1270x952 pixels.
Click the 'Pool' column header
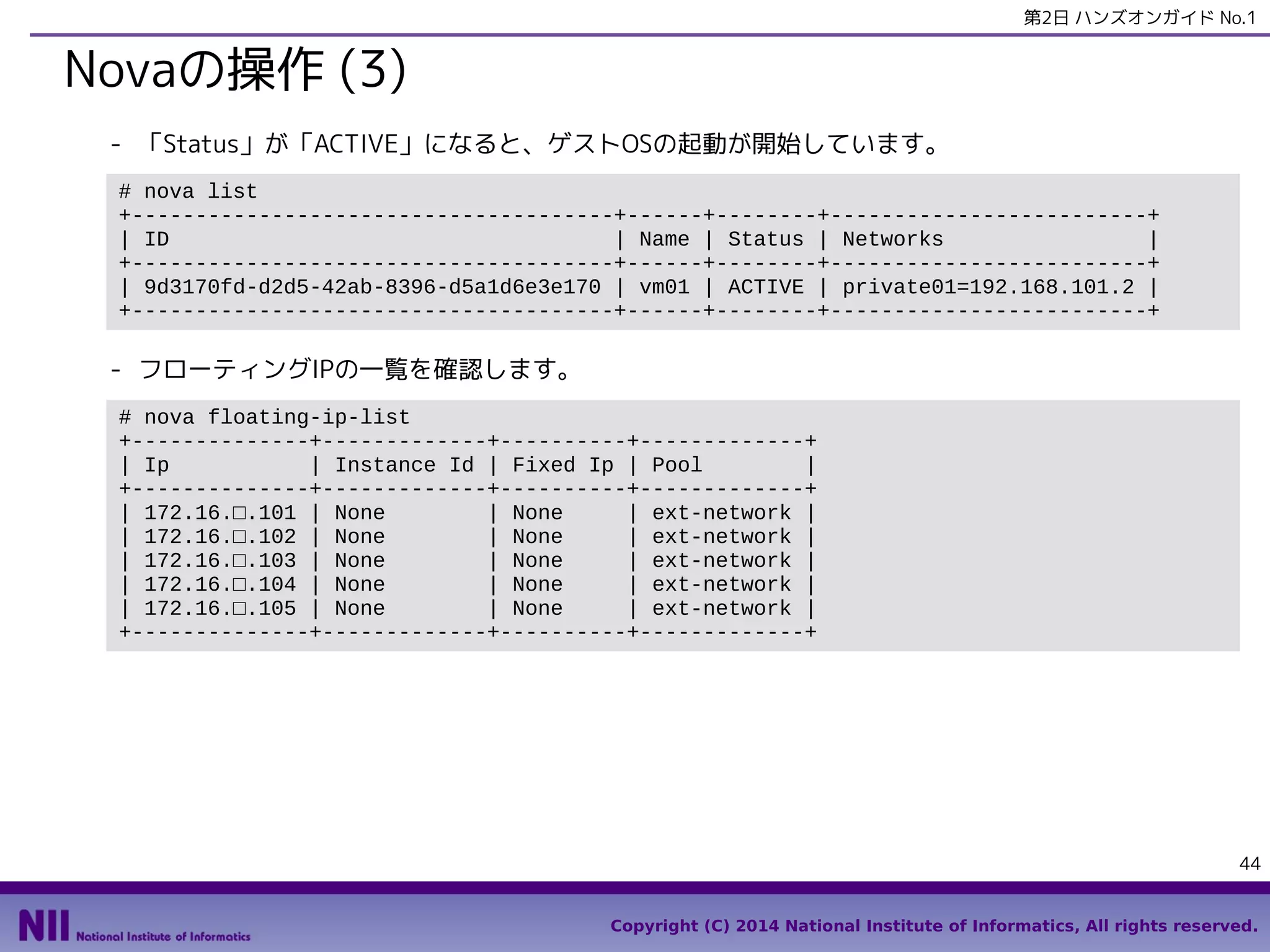click(677, 465)
